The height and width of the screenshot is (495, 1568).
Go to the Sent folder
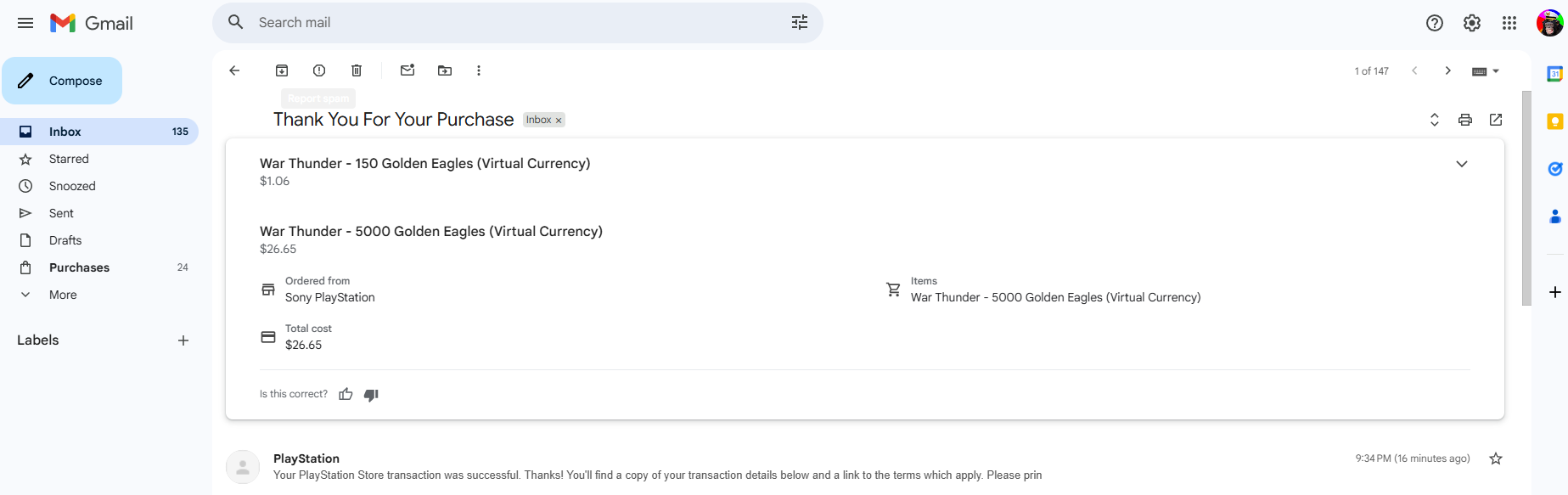pos(61,213)
